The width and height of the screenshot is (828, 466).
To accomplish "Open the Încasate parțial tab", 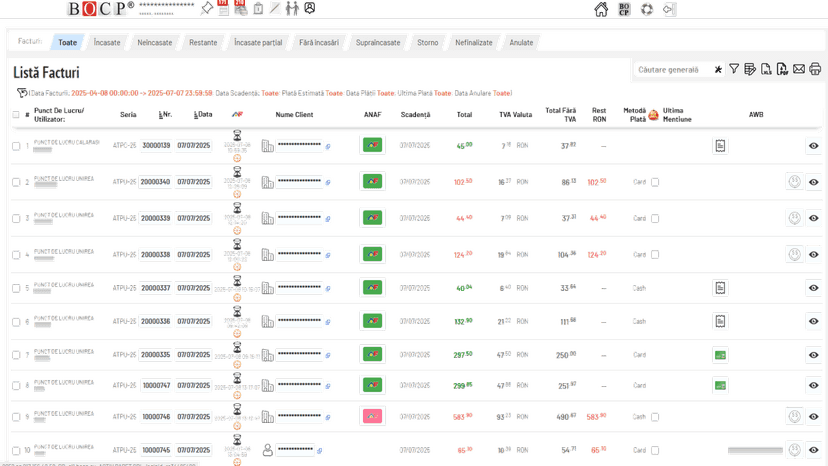I will [258, 42].
